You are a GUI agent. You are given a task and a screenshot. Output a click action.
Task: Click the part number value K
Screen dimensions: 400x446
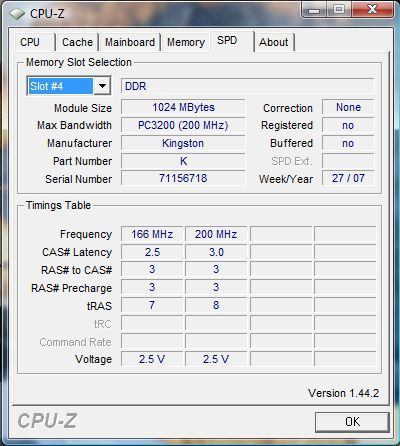click(x=183, y=161)
